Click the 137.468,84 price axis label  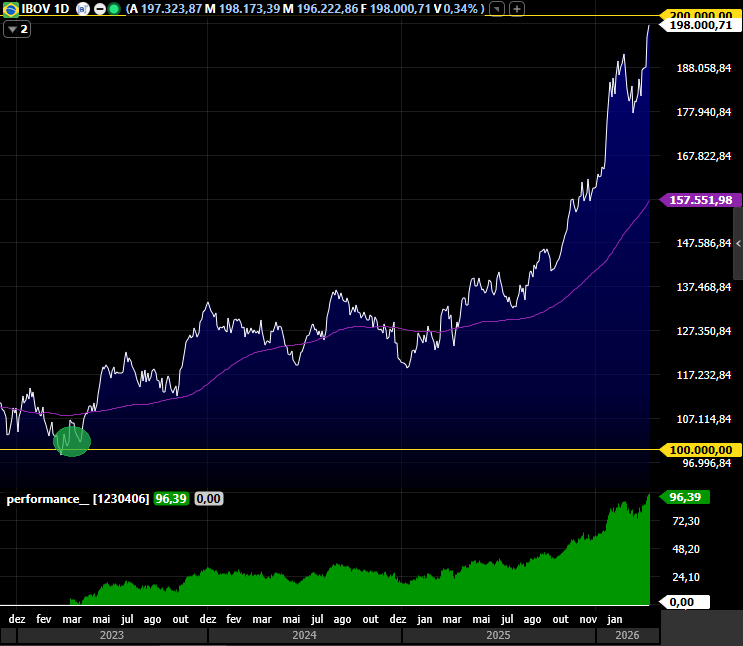[704, 287]
